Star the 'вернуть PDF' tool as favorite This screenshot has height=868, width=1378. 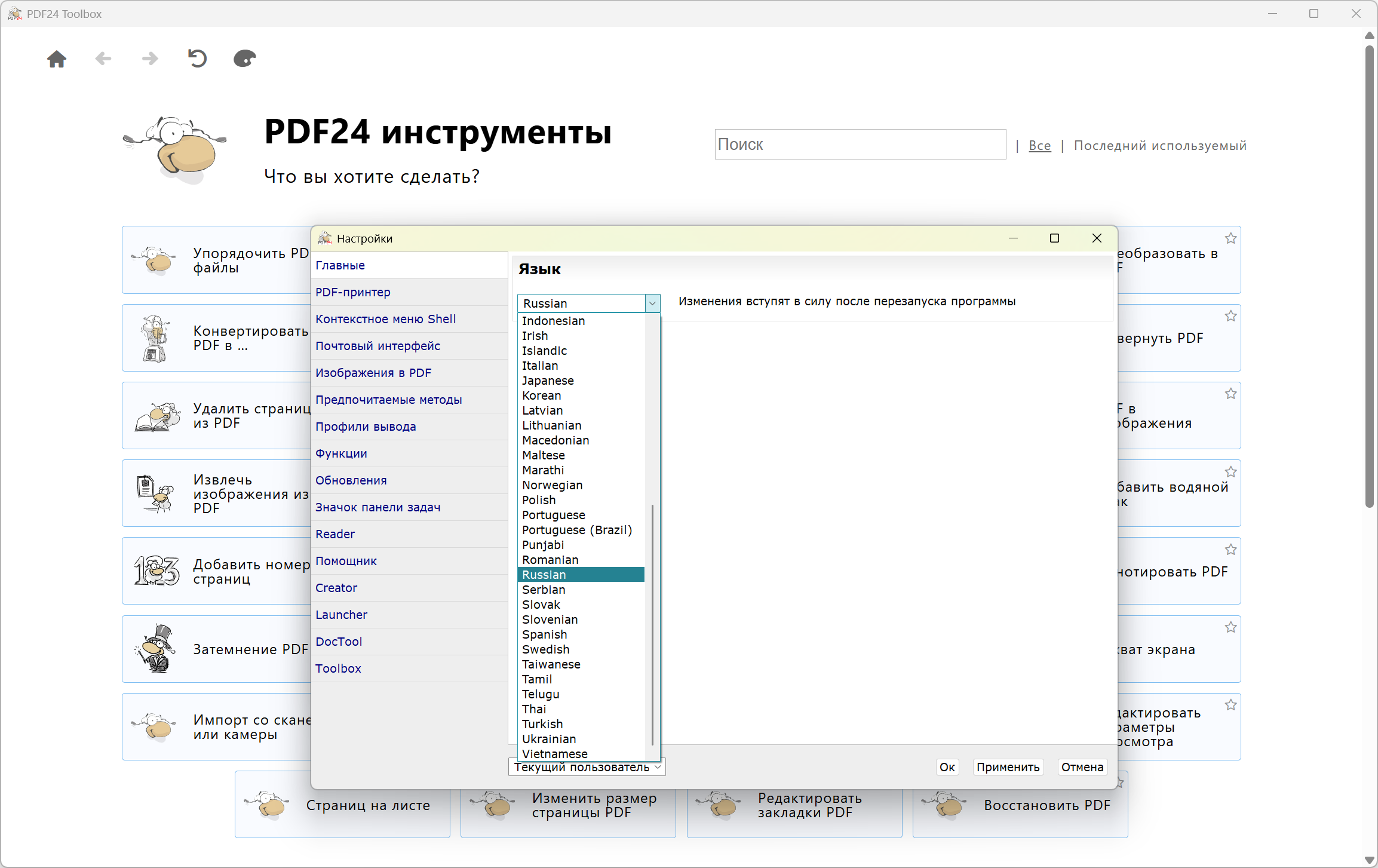coord(1230,316)
